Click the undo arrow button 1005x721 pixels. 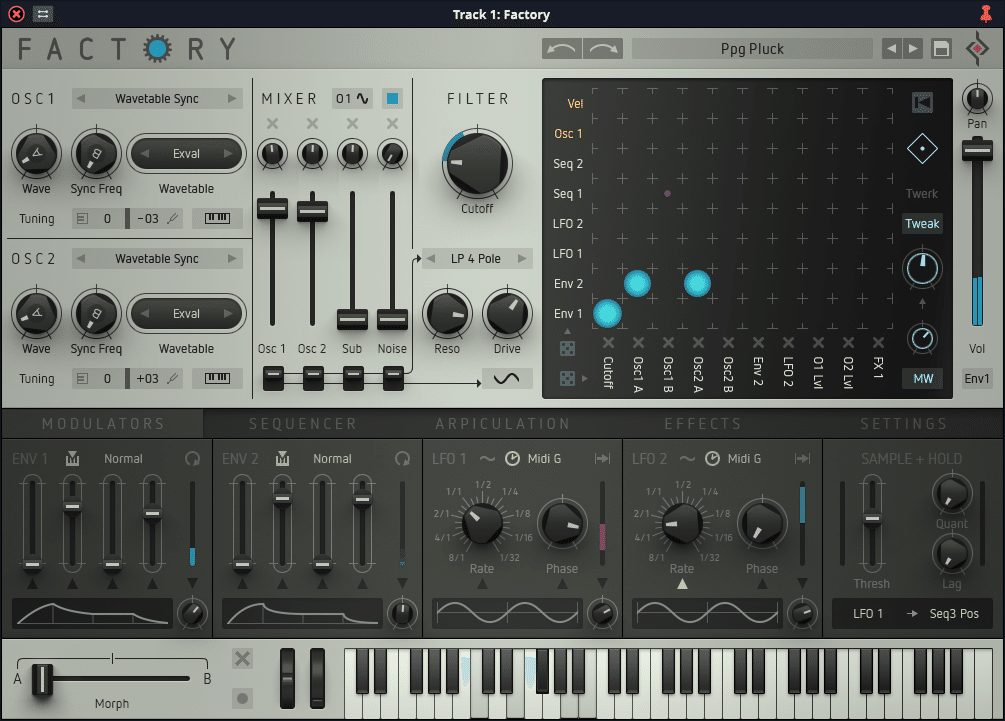pos(561,49)
